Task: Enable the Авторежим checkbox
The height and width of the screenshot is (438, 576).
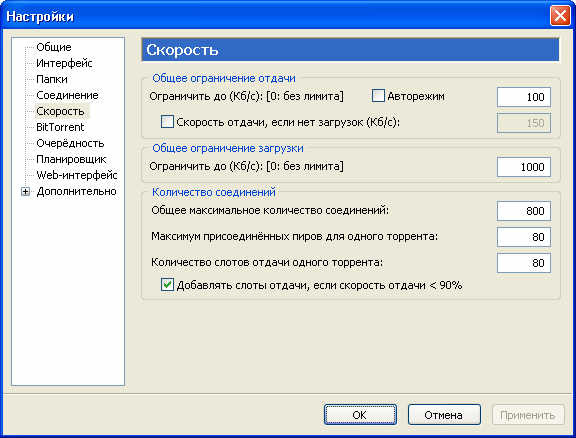Action: coord(378,96)
